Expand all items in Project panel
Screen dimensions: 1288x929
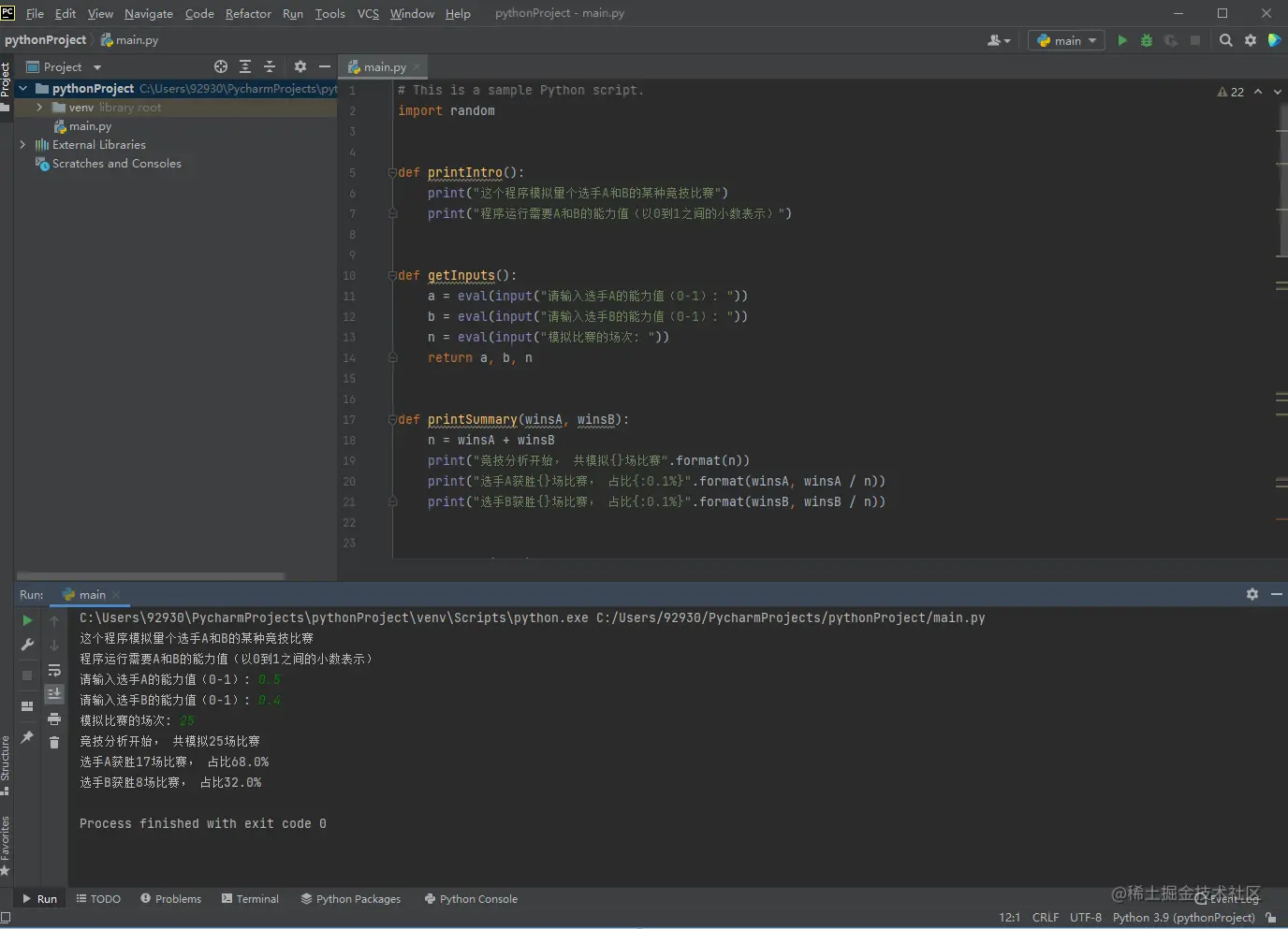245,66
